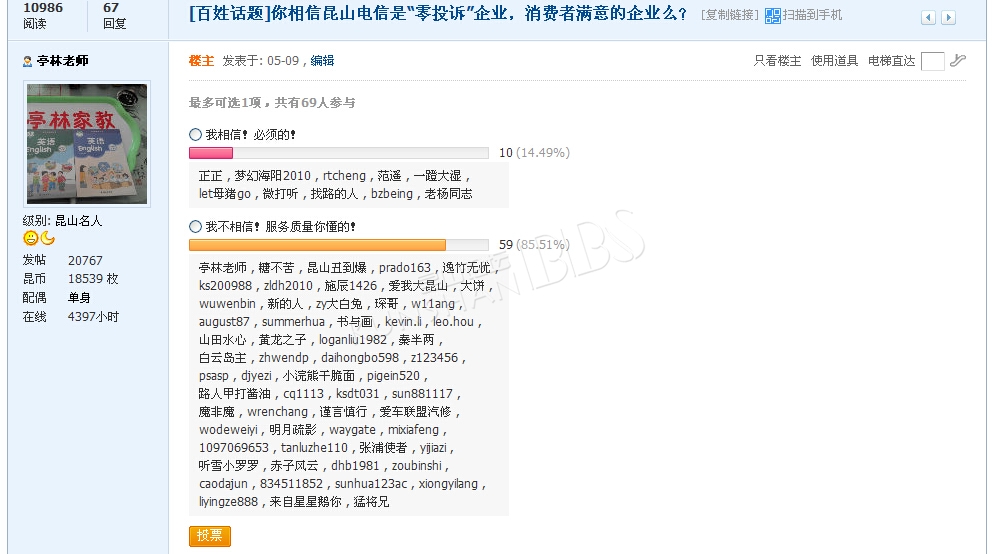Click voter name summerhua
The width and height of the screenshot is (993, 554).
293,322
